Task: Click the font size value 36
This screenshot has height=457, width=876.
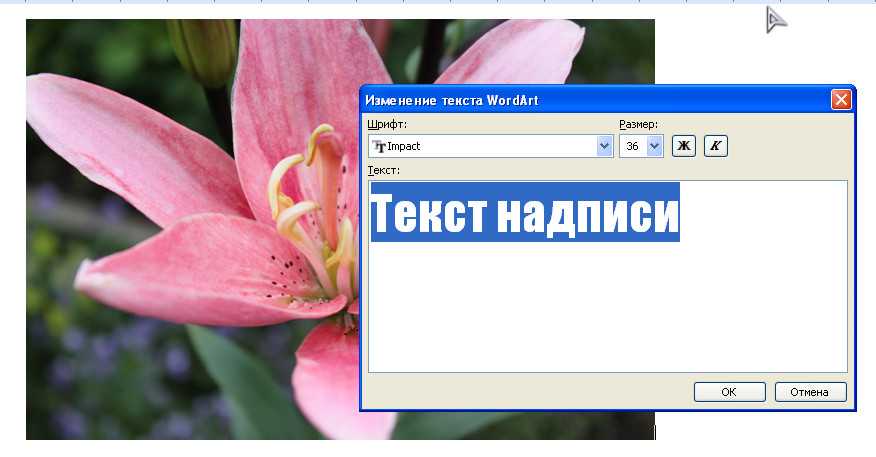Action: pos(633,146)
